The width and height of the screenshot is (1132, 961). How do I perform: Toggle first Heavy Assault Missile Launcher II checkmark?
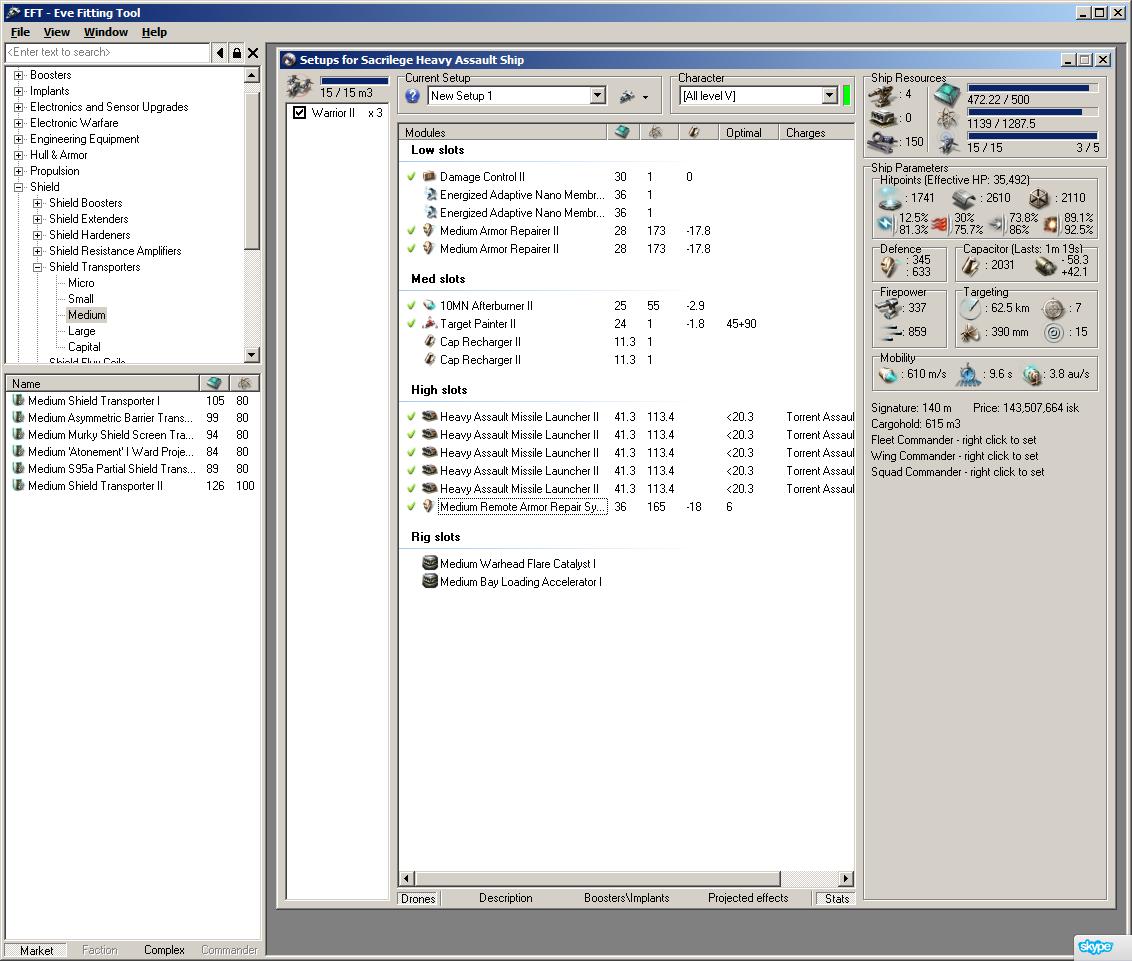pos(412,417)
